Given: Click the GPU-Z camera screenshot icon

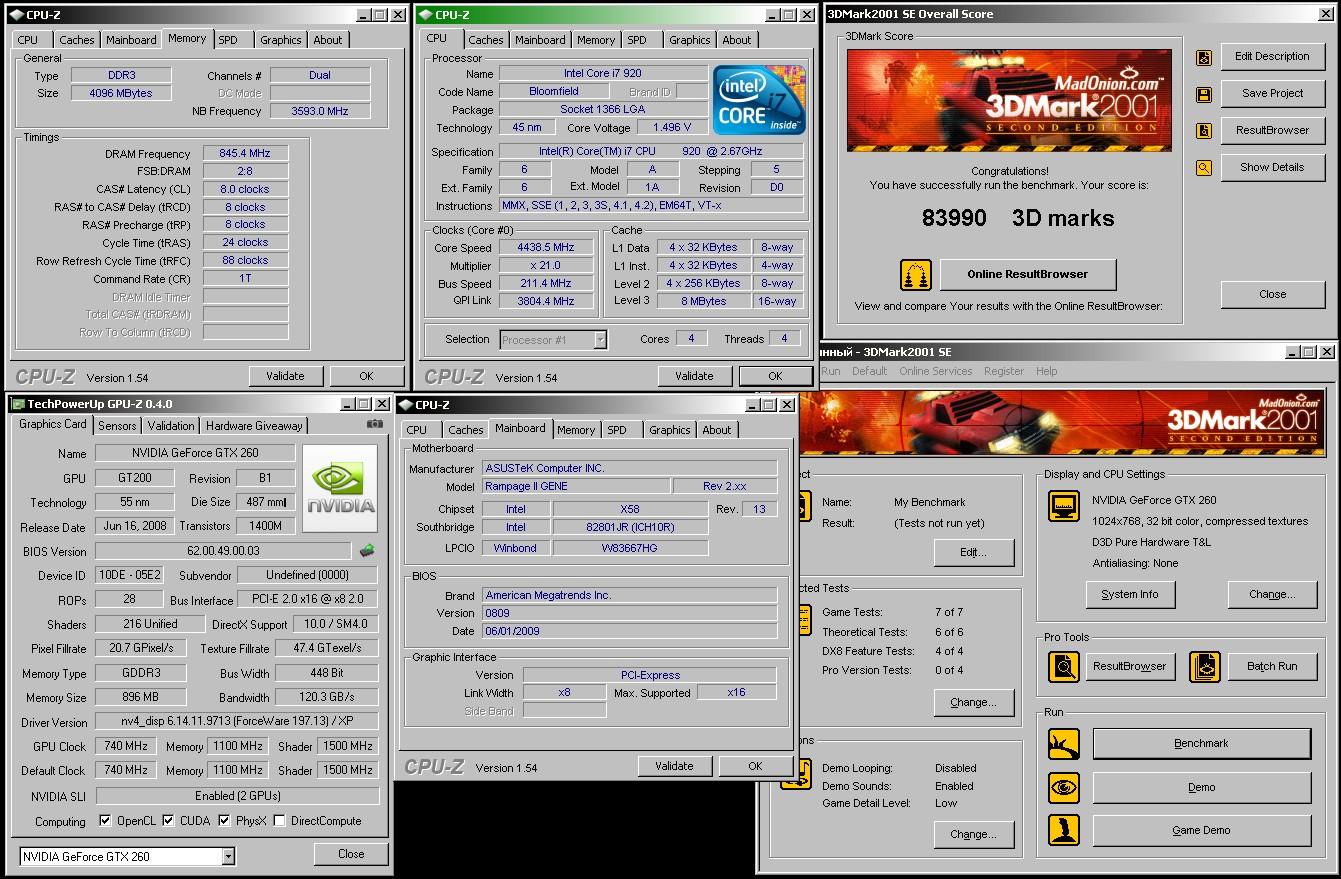Looking at the screenshot, I should pyautogui.click(x=374, y=424).
